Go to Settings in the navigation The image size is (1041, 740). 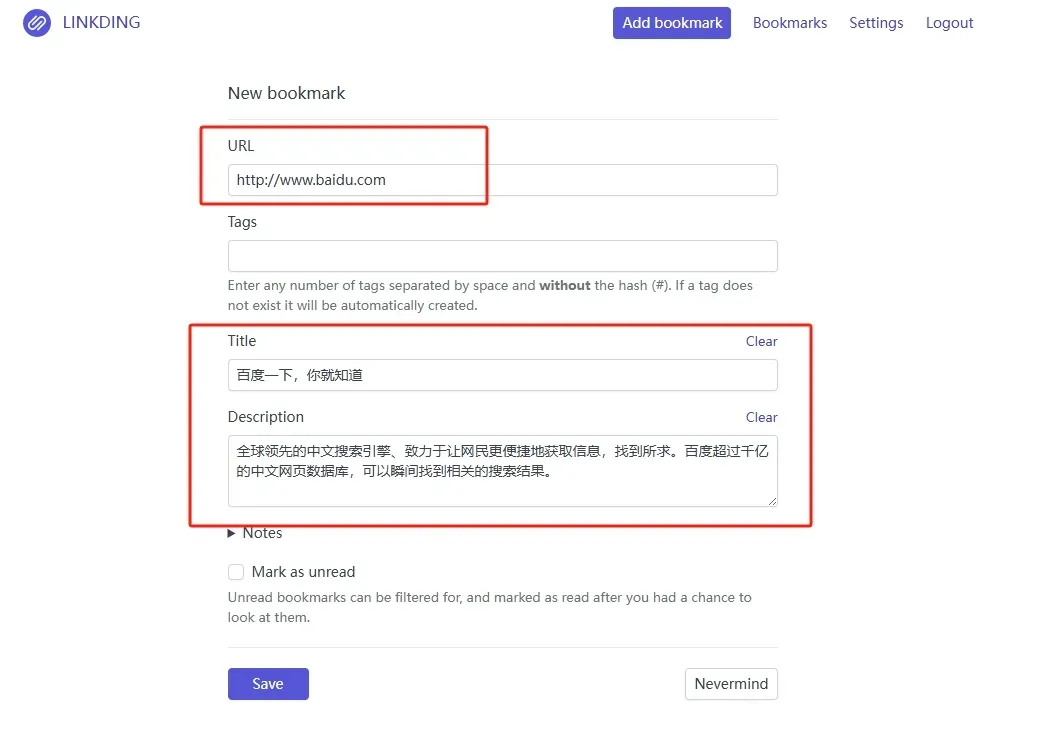[x=876, y=23]
